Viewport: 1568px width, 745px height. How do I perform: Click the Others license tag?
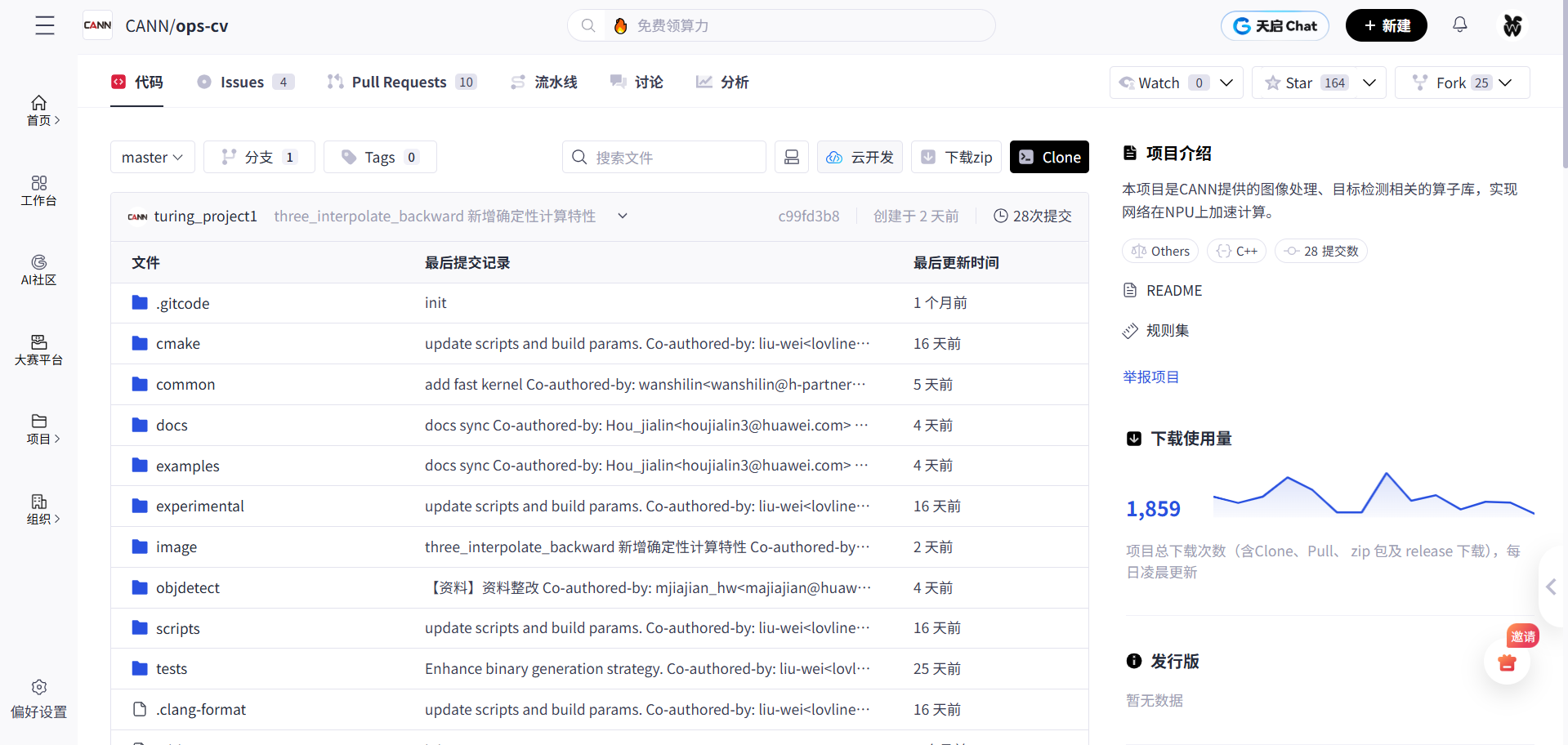point(1160,251)
